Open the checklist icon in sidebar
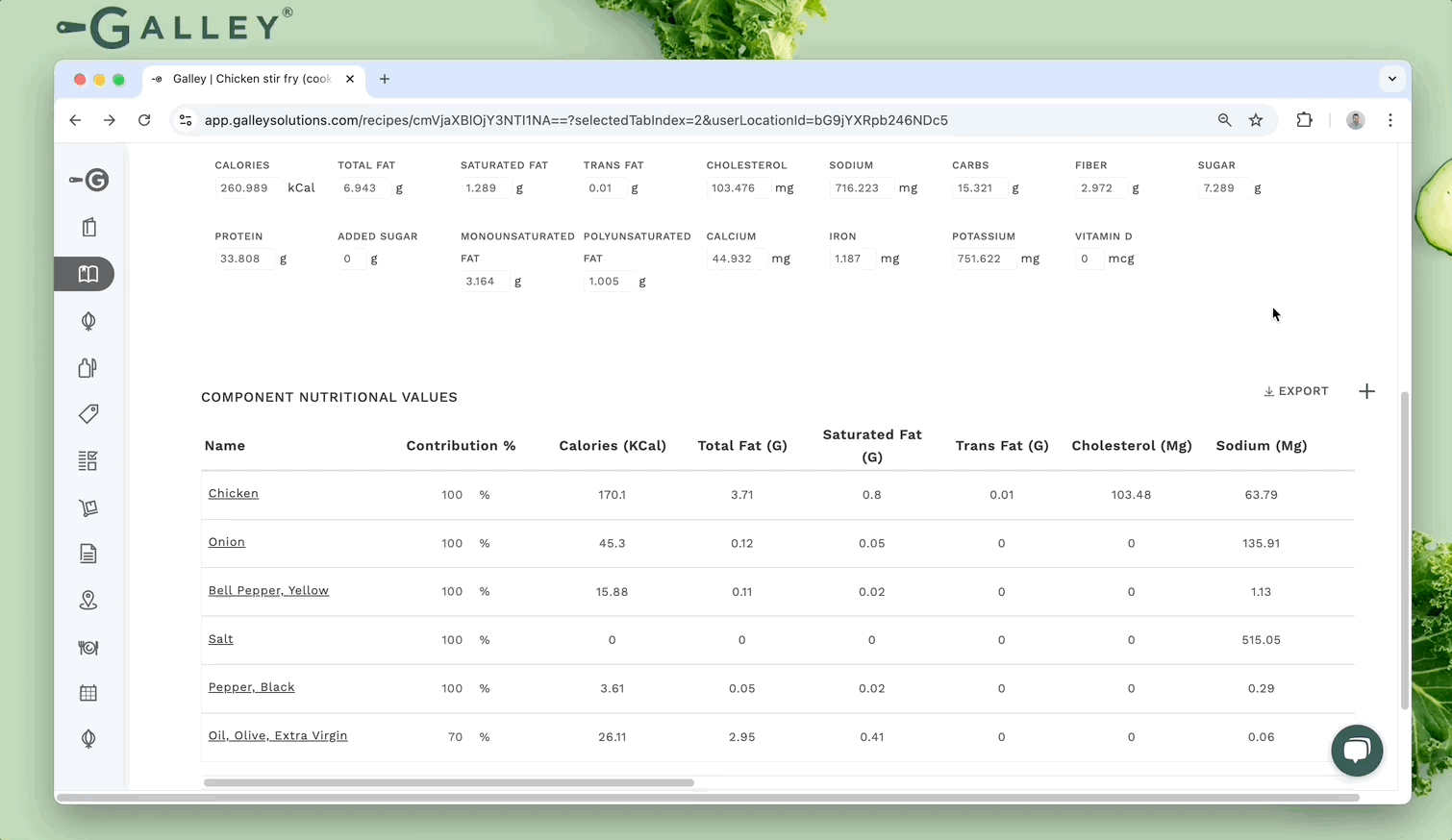This screenshot has width=1452, height=840. pyautogui.click(x=88, y=460)
